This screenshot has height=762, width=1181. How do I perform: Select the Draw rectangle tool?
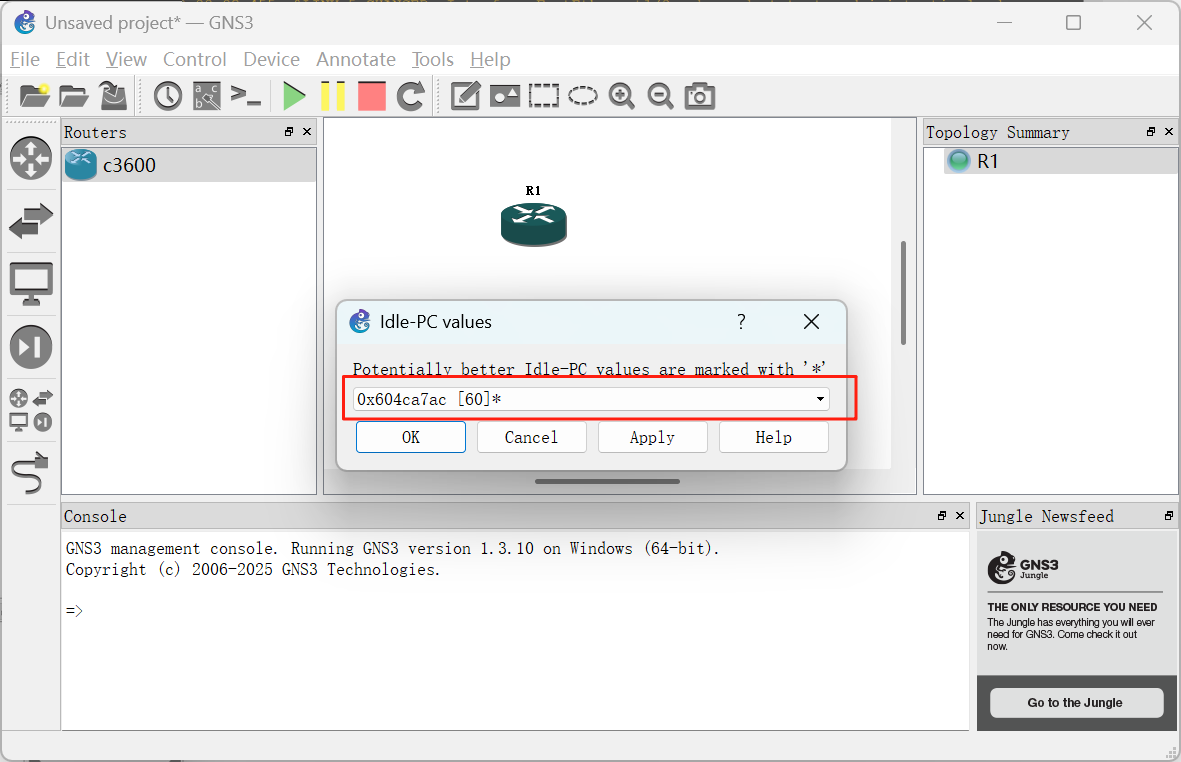point(544,96)
